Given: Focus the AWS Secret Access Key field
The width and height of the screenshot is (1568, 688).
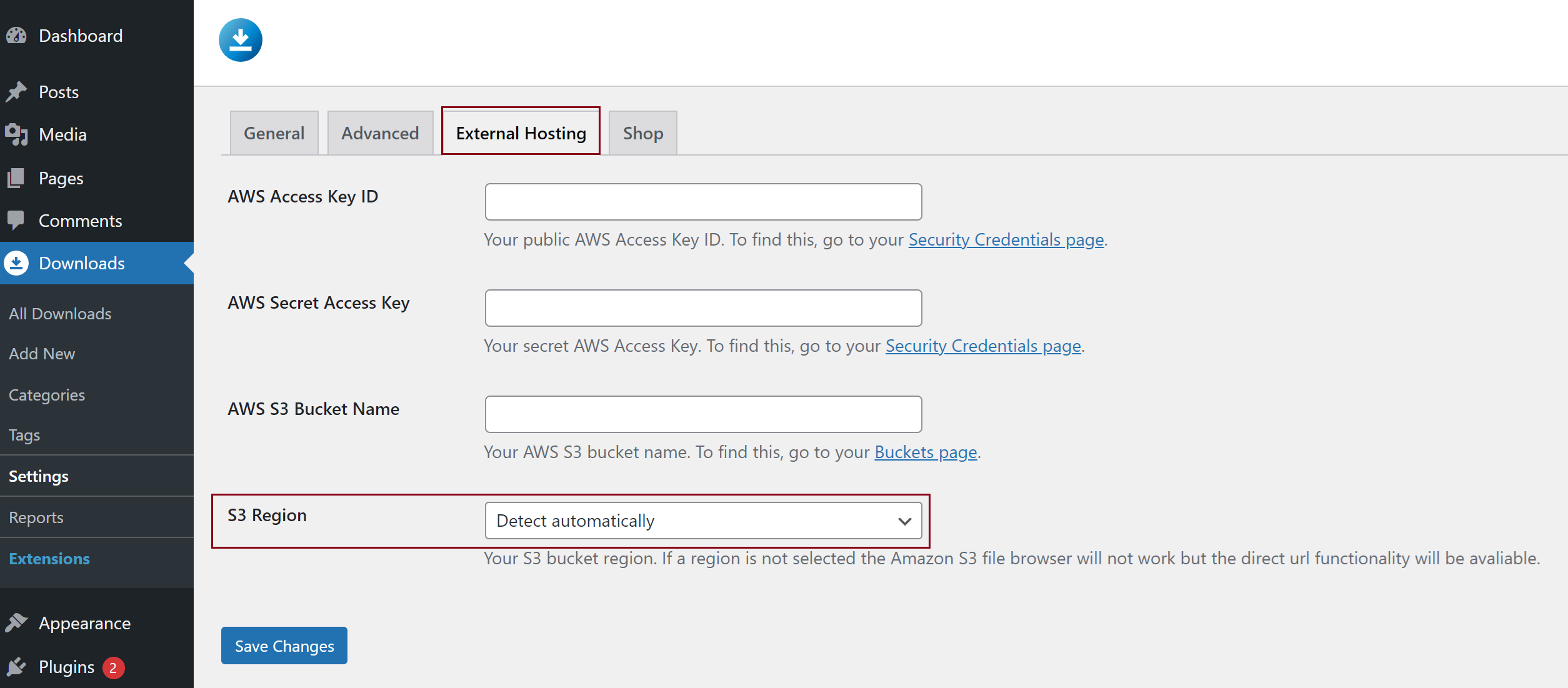Looking at the screenshot, I should click(x=703, y=308).
